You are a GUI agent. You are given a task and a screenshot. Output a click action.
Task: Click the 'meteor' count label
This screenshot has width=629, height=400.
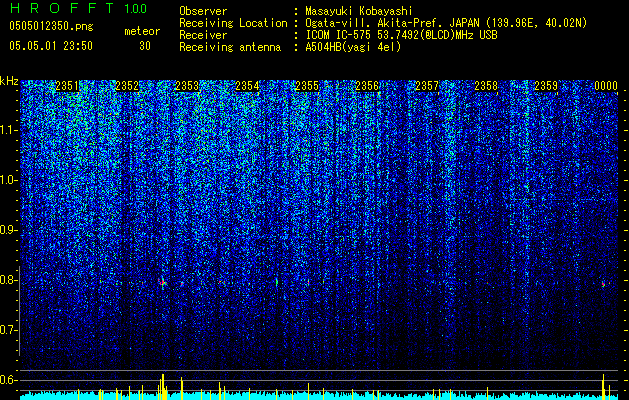tap(142, 31)
